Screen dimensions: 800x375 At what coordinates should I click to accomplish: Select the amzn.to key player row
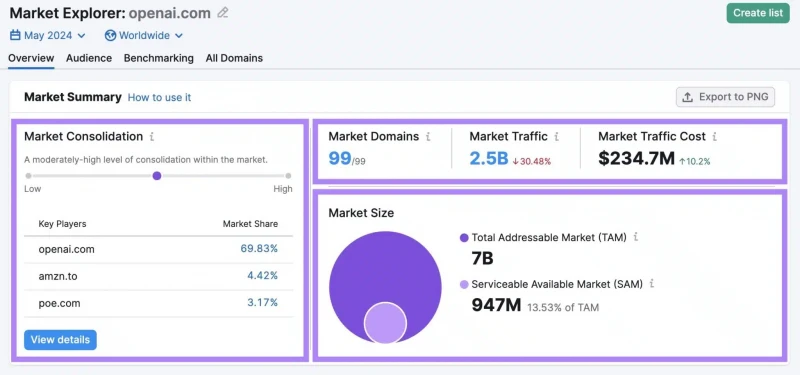coord(158,277)
